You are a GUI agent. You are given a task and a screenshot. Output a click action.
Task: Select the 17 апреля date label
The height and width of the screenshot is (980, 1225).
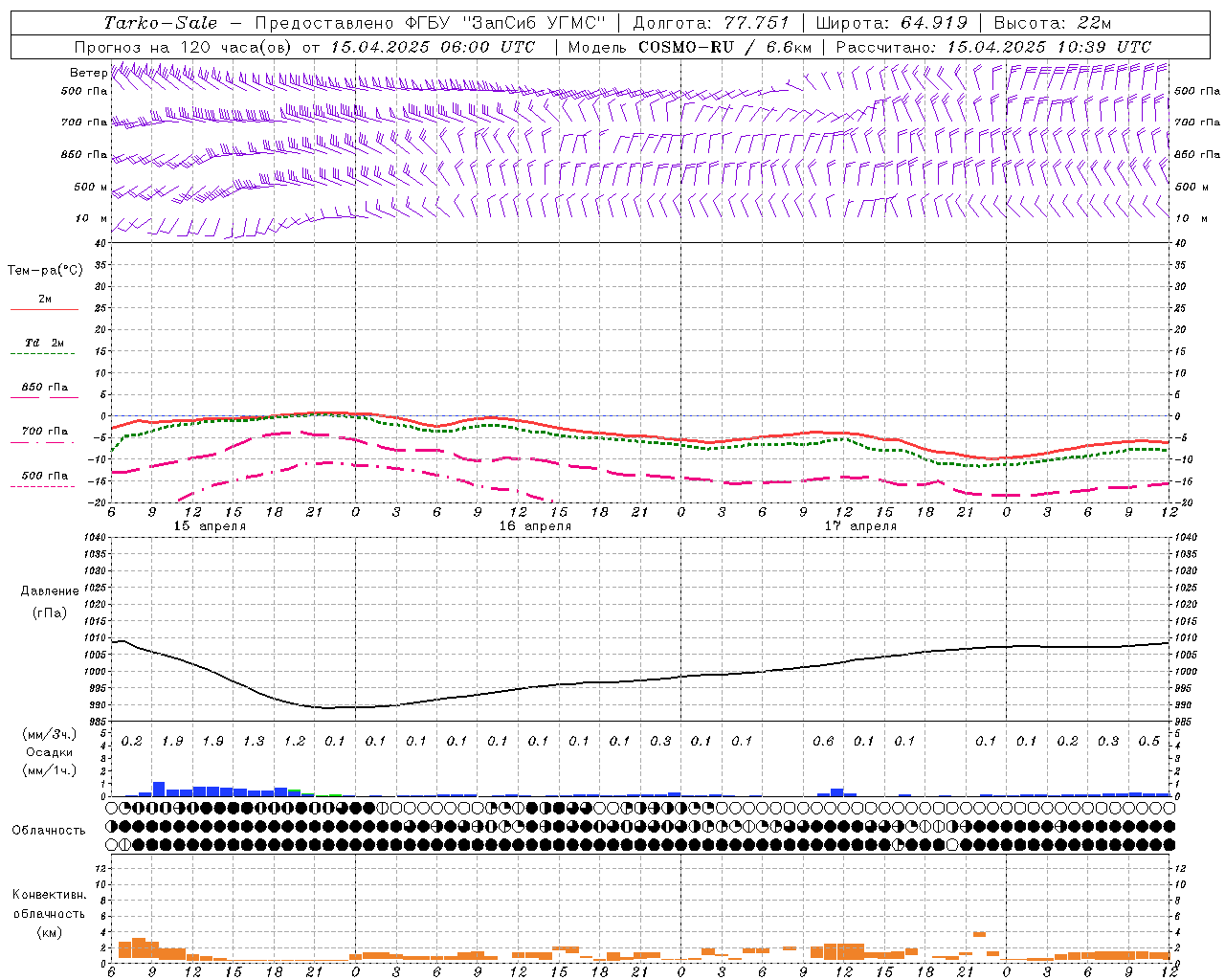point(860,526)
